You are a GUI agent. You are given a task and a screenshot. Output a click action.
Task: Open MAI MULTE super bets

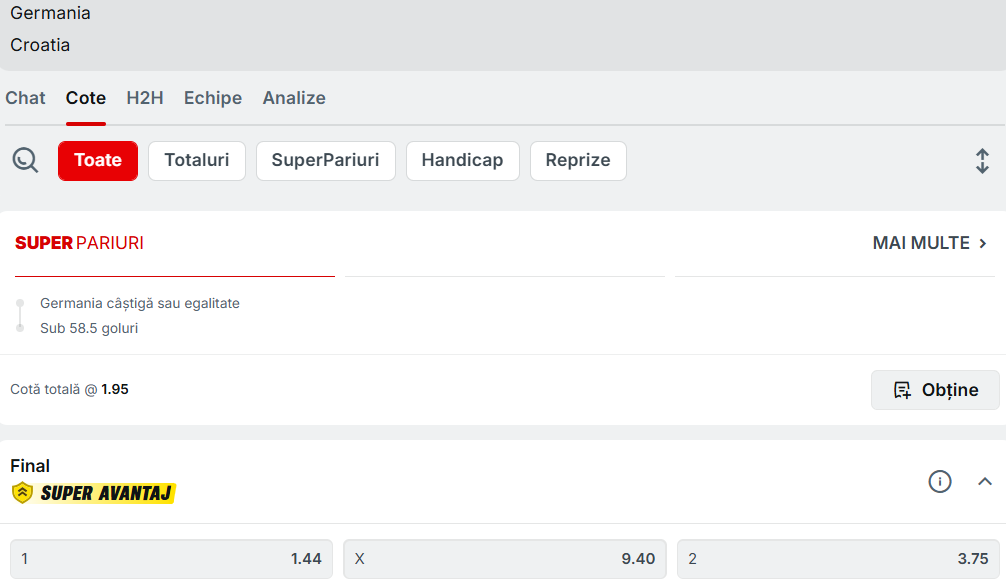click(930, 243)
